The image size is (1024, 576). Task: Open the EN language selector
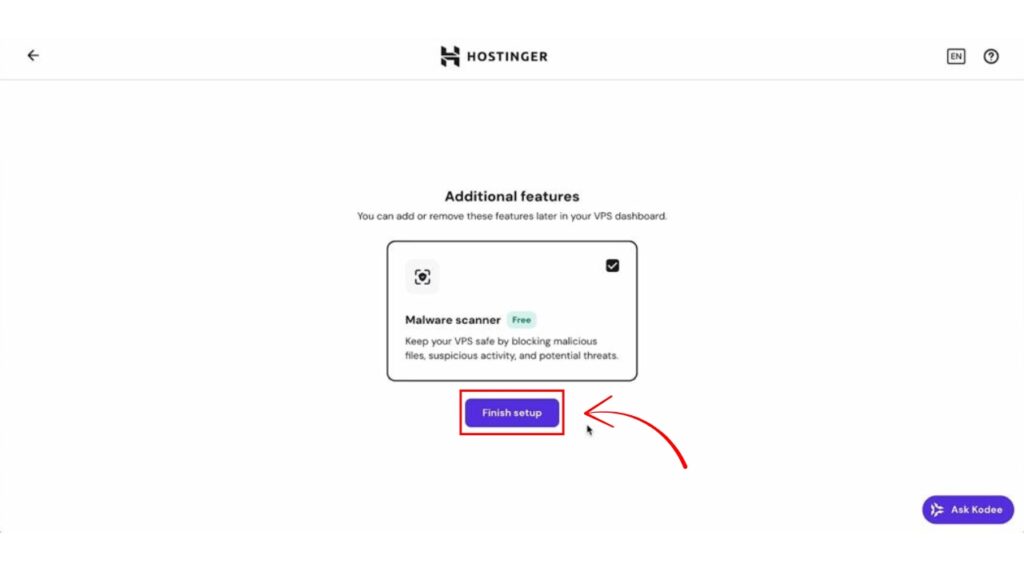955,56
